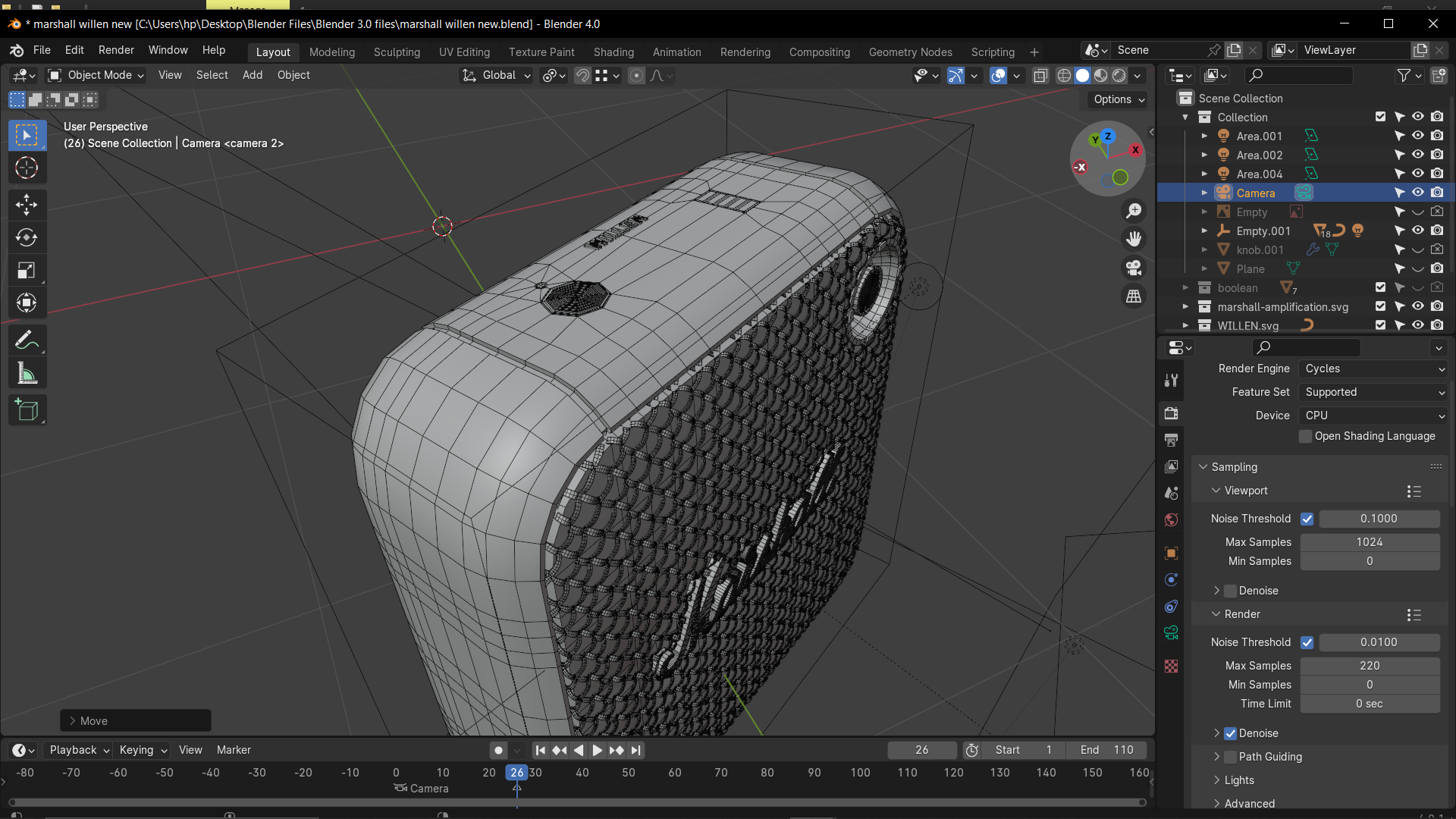The height and width of the screenshot is (819, 1456).
Task: Open the Physics properties tab
Action: click(x=1171, y=579)
